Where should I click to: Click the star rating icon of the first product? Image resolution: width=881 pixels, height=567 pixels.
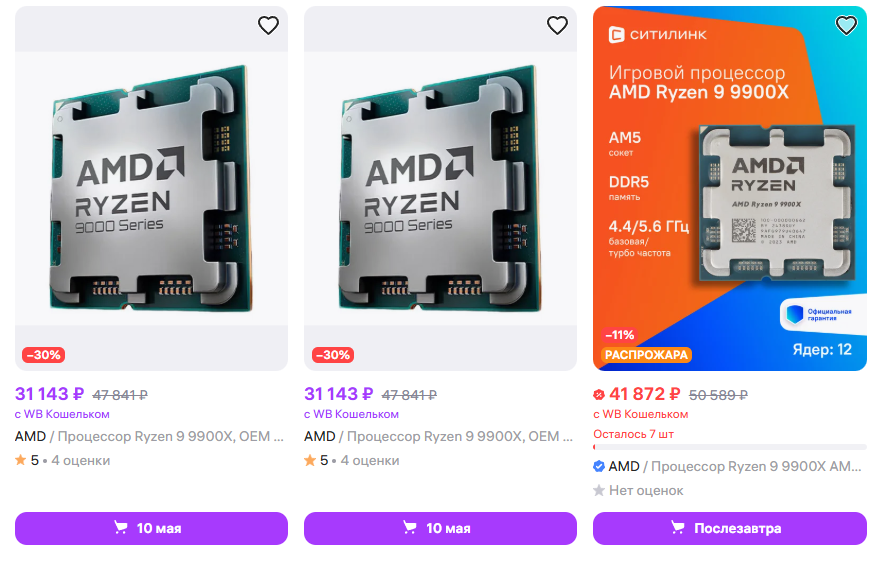pos(20,461)
